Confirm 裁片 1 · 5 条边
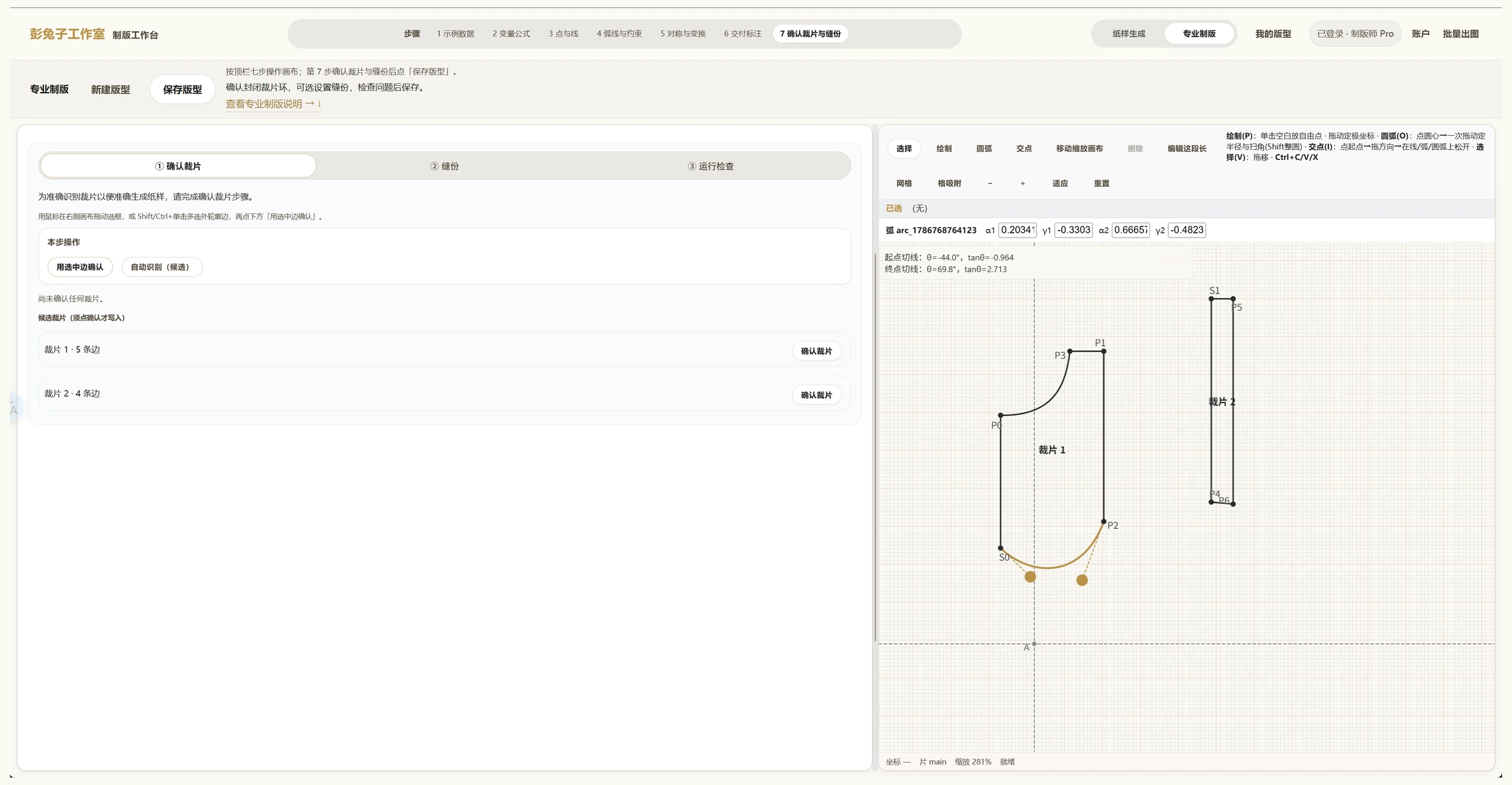1512x785 pixels. pyautogui.click(x=816, y=351)
